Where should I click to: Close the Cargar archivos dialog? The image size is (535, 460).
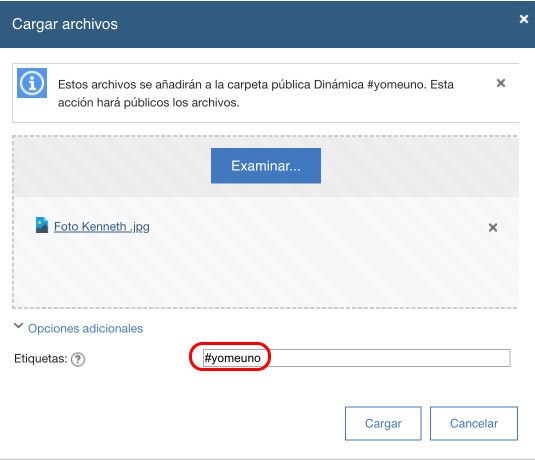[x=524, y=19]
